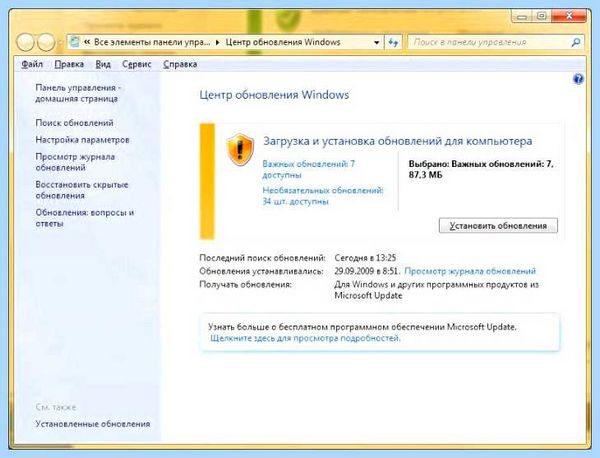Viewport: 600px width, 458px height.
Task: Click the Получать обновления: label
Action: [245, 284]
